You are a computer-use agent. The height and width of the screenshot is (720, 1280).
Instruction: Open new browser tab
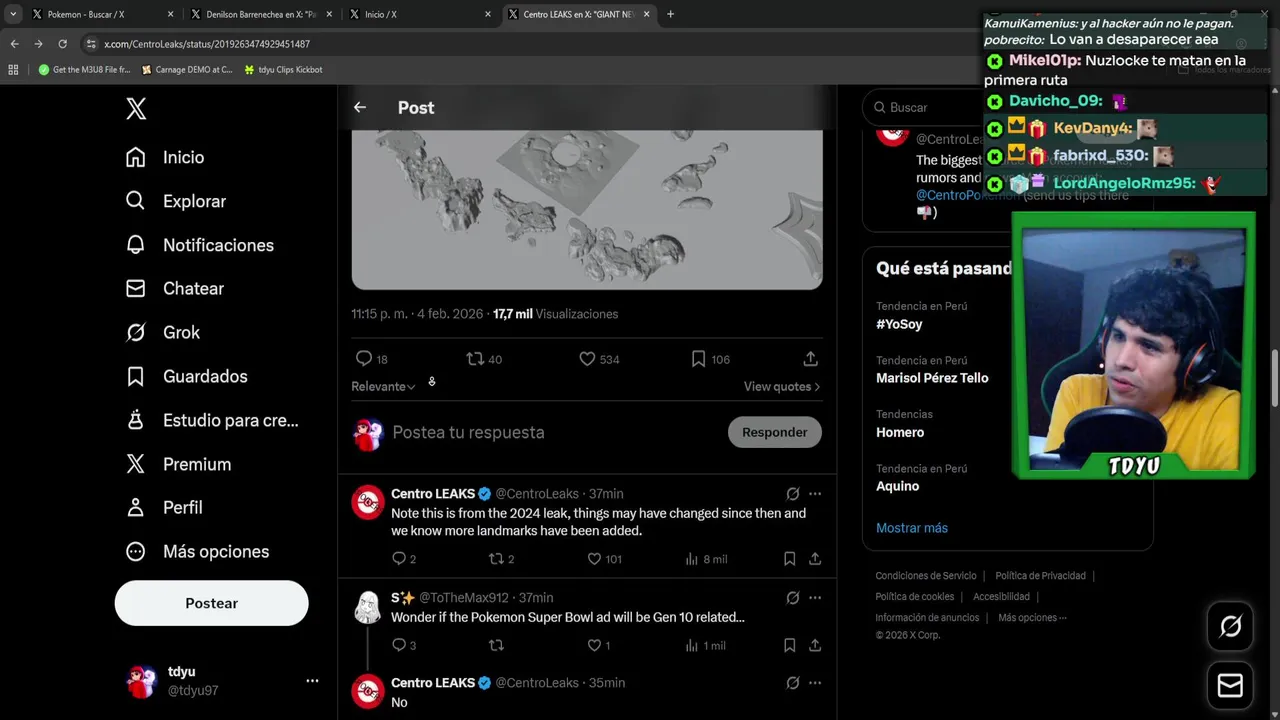click(670, 14)
